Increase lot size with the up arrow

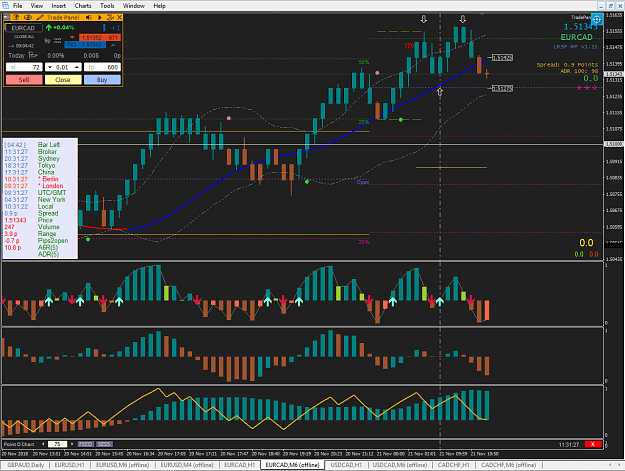click(77, 67)
